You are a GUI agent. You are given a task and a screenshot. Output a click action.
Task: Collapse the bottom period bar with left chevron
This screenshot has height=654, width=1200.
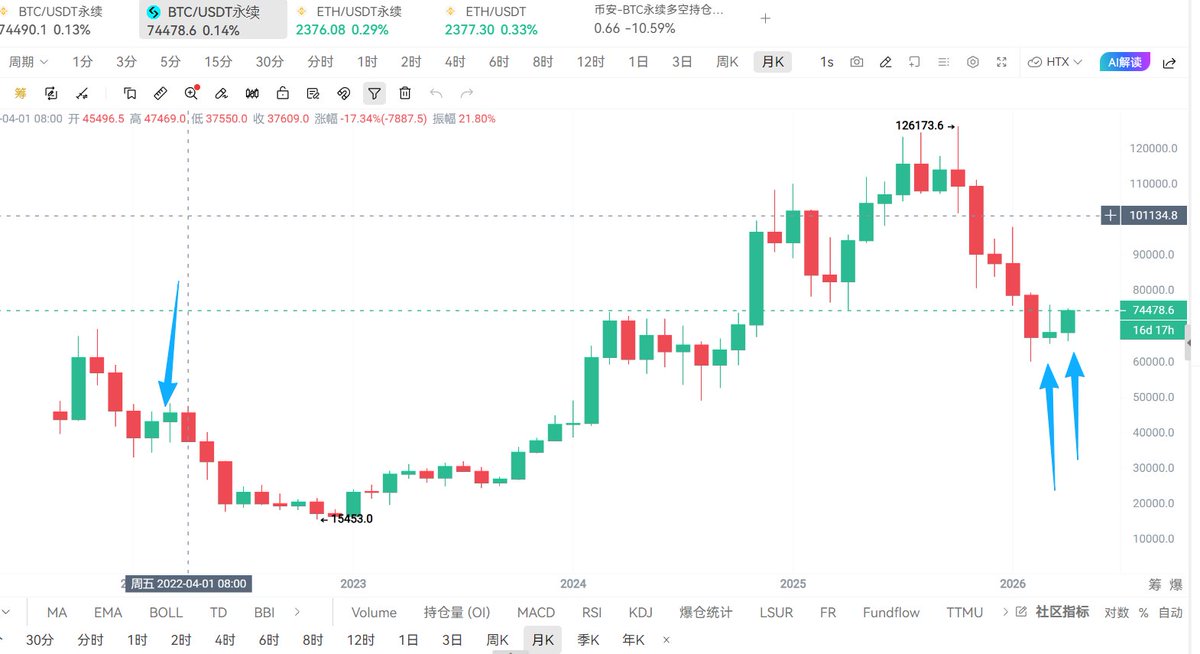(4, 640)
